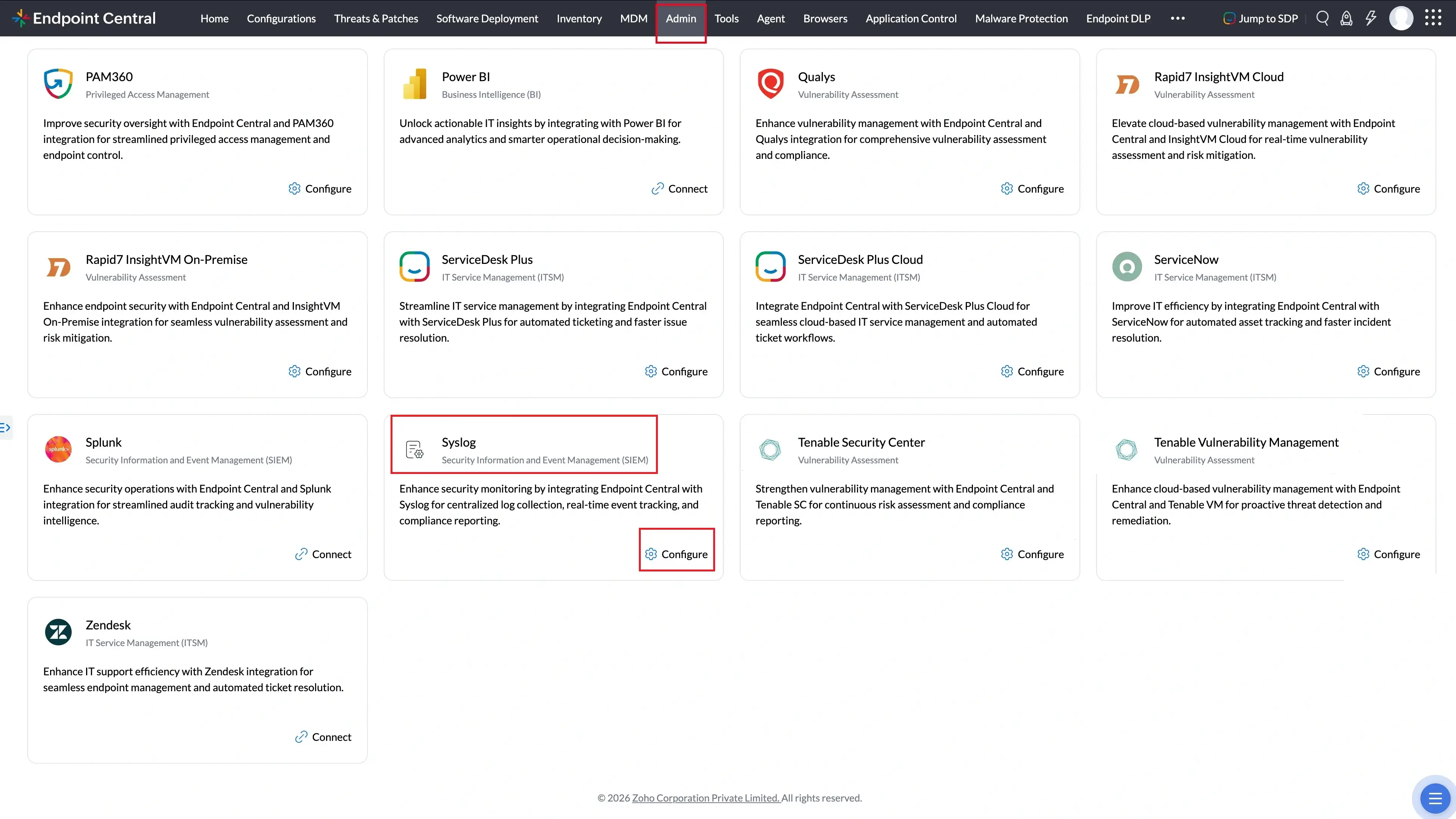Configure Tenable Security Center
The height and width of the screenshot is (819, 1456).
click(x=1032, y=554)
